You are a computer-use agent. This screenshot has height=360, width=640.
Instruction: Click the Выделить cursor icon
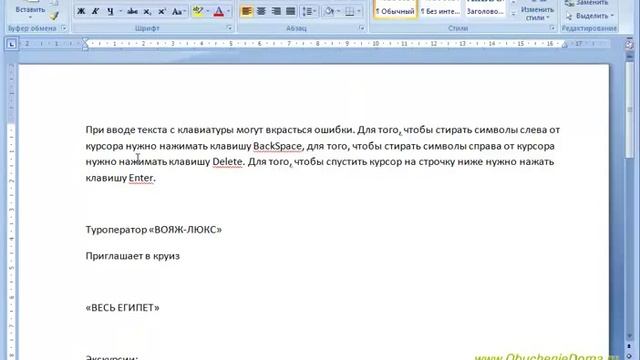tap(569, 16)
